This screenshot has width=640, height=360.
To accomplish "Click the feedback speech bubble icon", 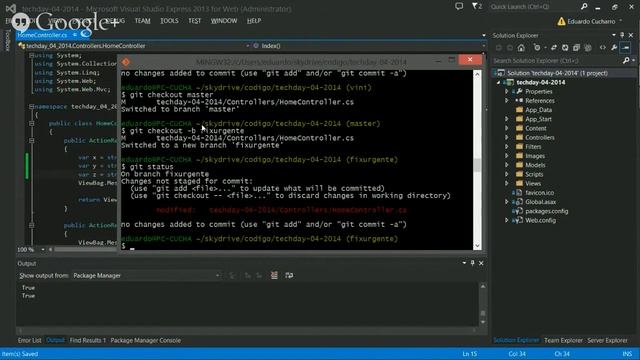I will click(x=459, y=6).
